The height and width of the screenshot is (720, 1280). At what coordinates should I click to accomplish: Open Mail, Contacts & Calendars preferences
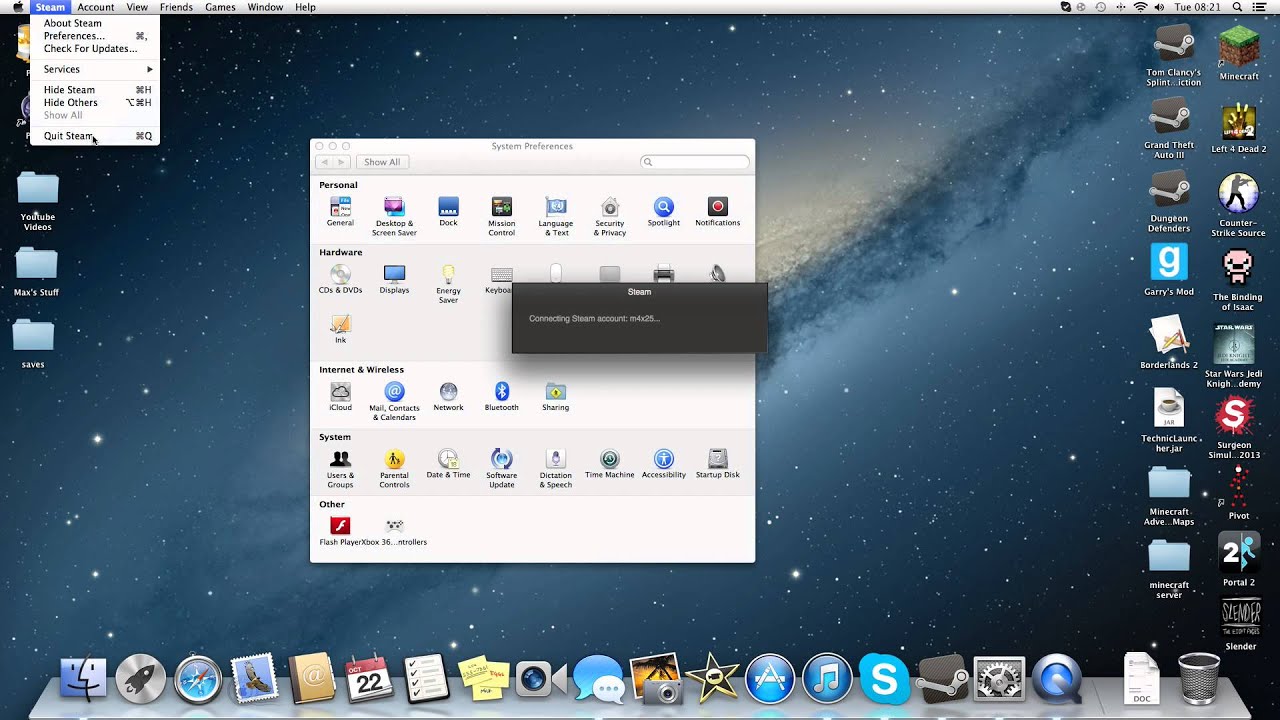pos(394,401)
